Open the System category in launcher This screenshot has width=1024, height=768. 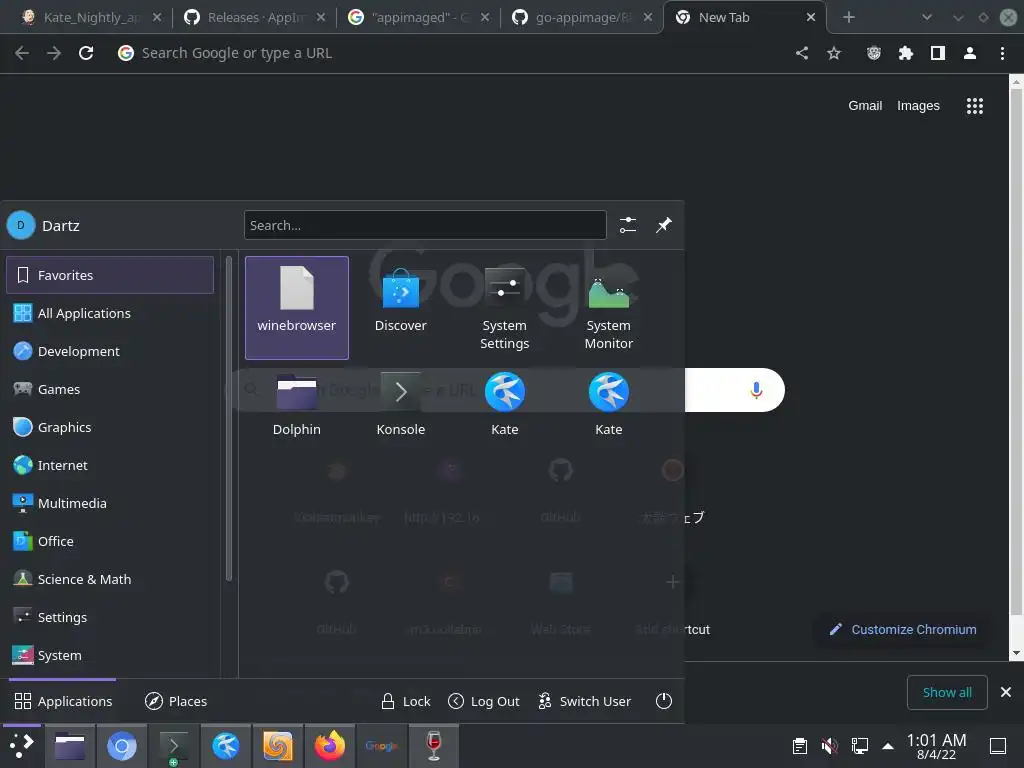point(110,655)
